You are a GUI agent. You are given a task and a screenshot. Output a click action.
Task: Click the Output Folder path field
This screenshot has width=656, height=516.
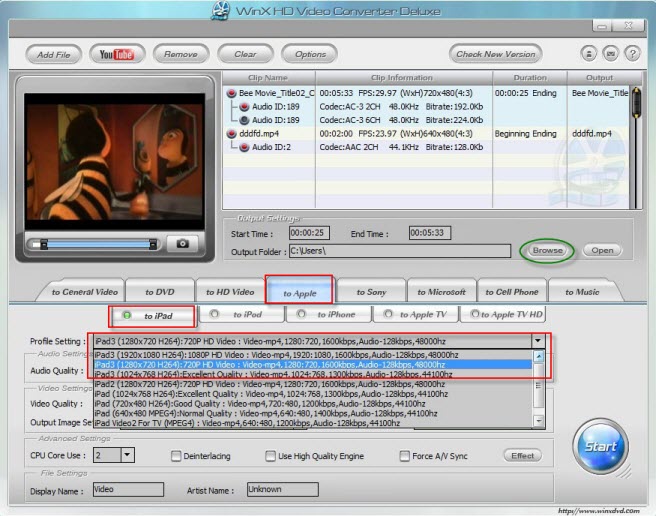coord(400,251)
